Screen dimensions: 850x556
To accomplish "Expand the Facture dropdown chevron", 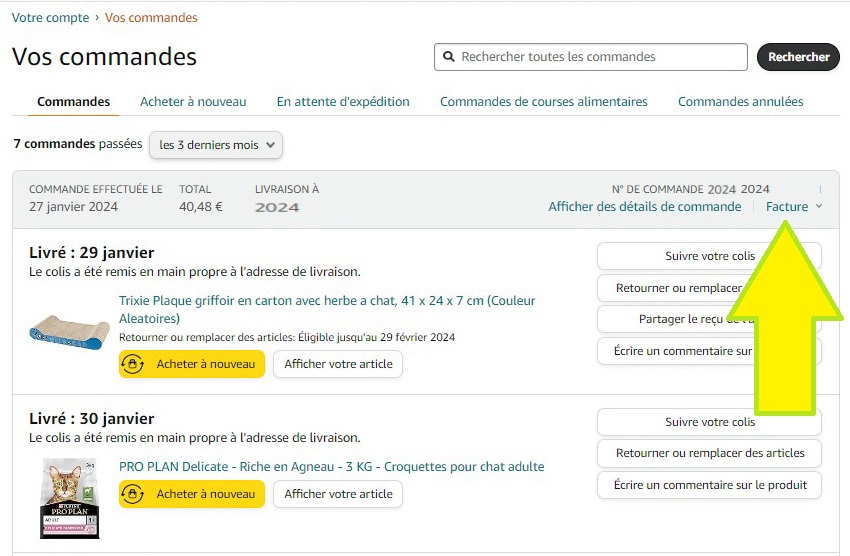I will point(819,207).
